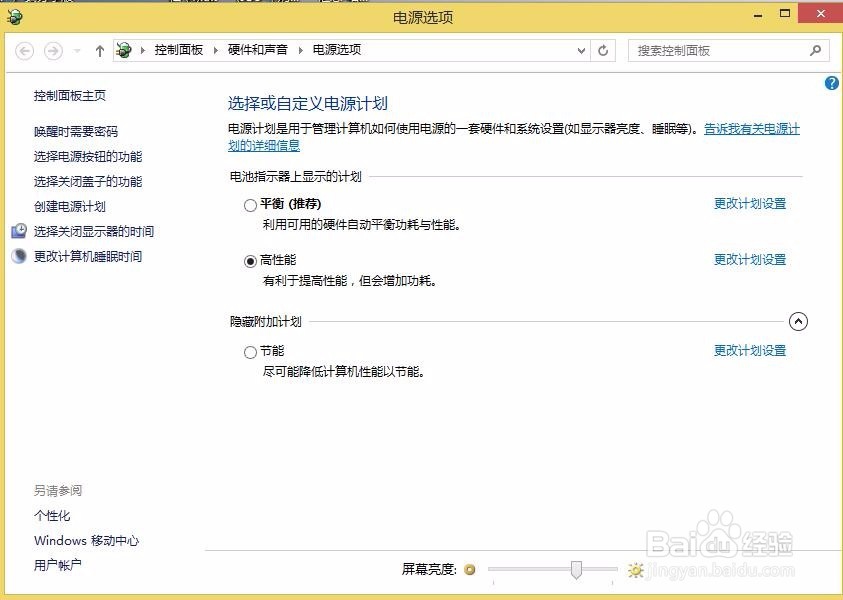
Task: Click the bright sun brightness icon
Action: coord(635,570)
